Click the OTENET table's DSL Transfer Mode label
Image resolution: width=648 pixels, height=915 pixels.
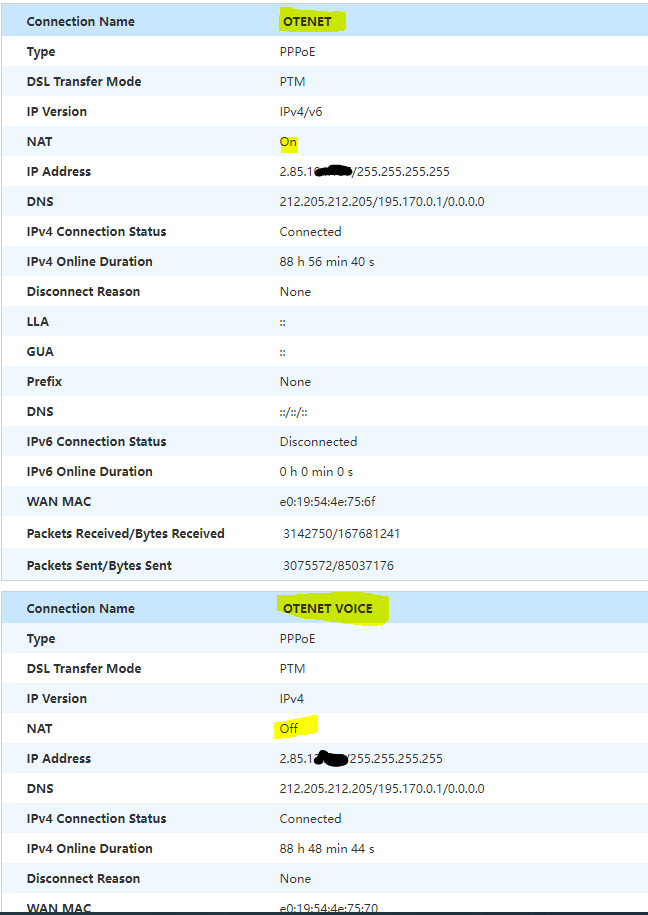click(x=84, y=82)
